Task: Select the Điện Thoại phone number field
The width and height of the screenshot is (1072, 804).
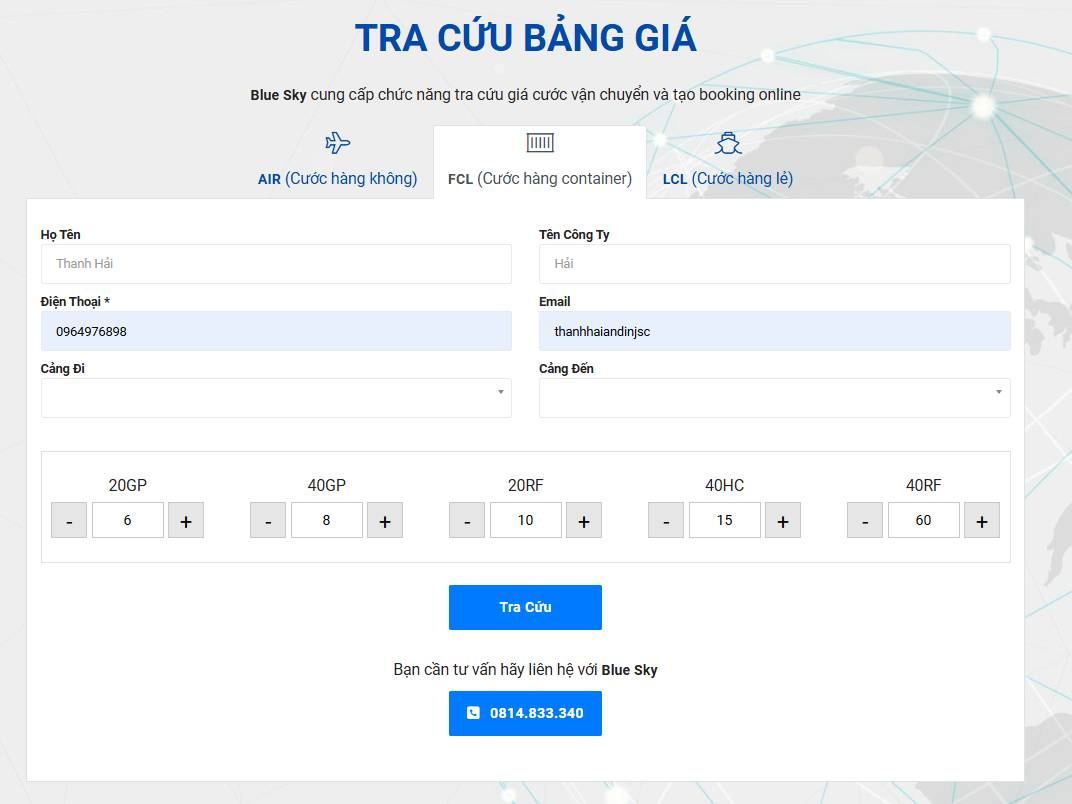Action: click(x=276, y=330)
